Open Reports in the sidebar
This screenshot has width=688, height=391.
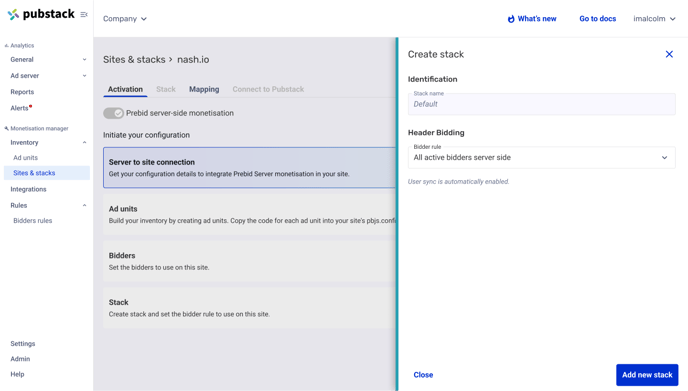[x=22, y=92]
